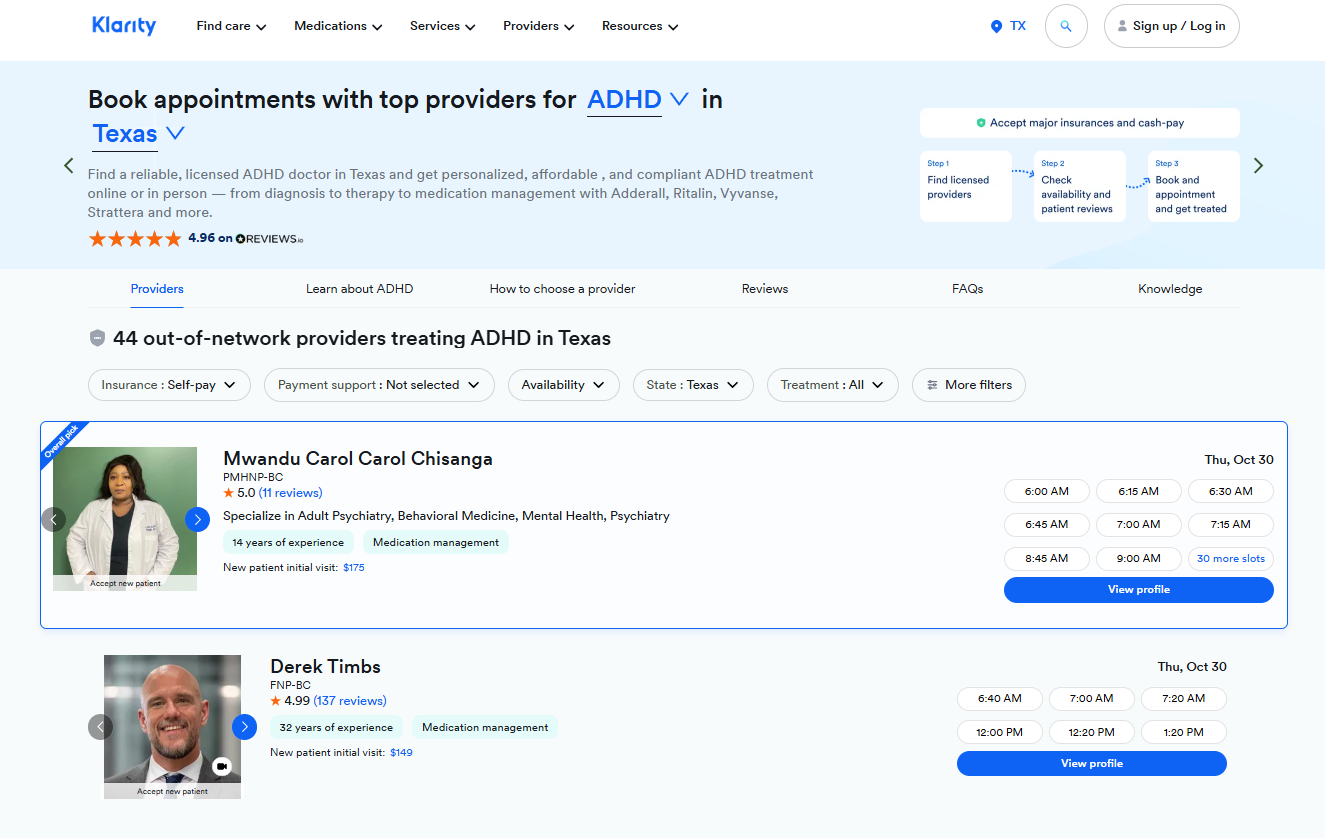Open Mwandu's 11 reviews link

pos(290,493)
